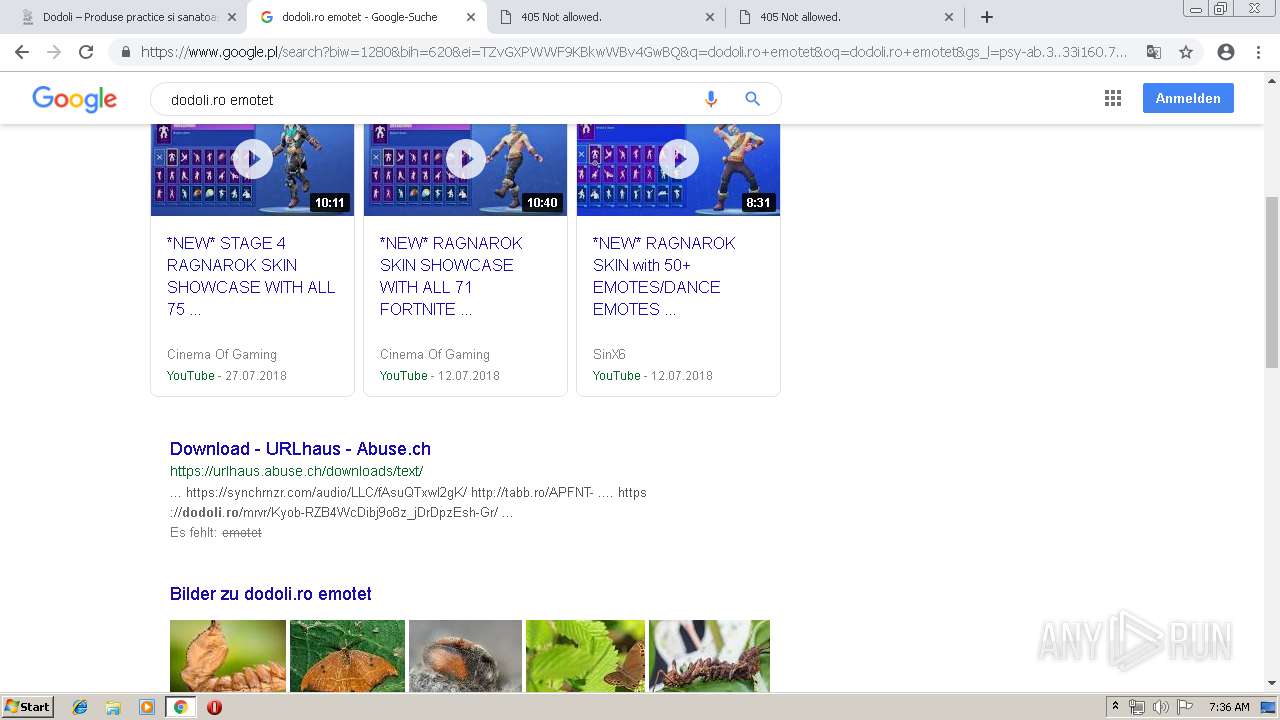Open a new browser tab

(987, 17)
